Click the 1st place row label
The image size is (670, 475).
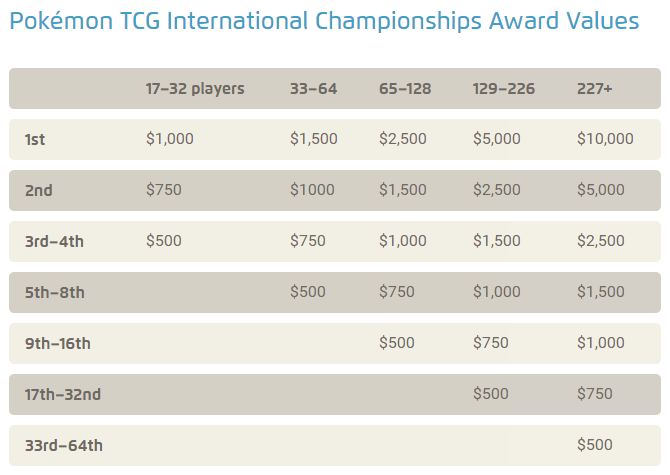coord(35,140)
